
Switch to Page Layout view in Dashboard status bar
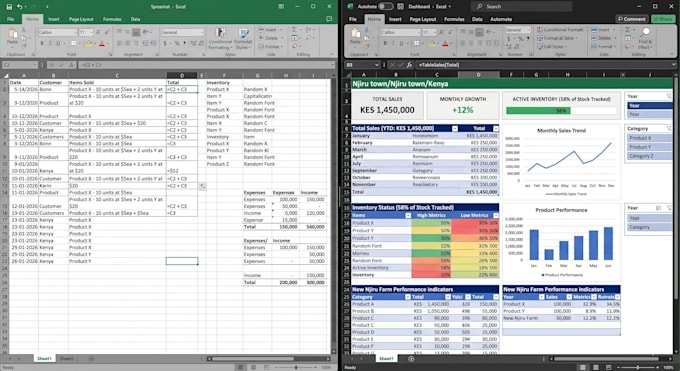click(x=596, y=367)
